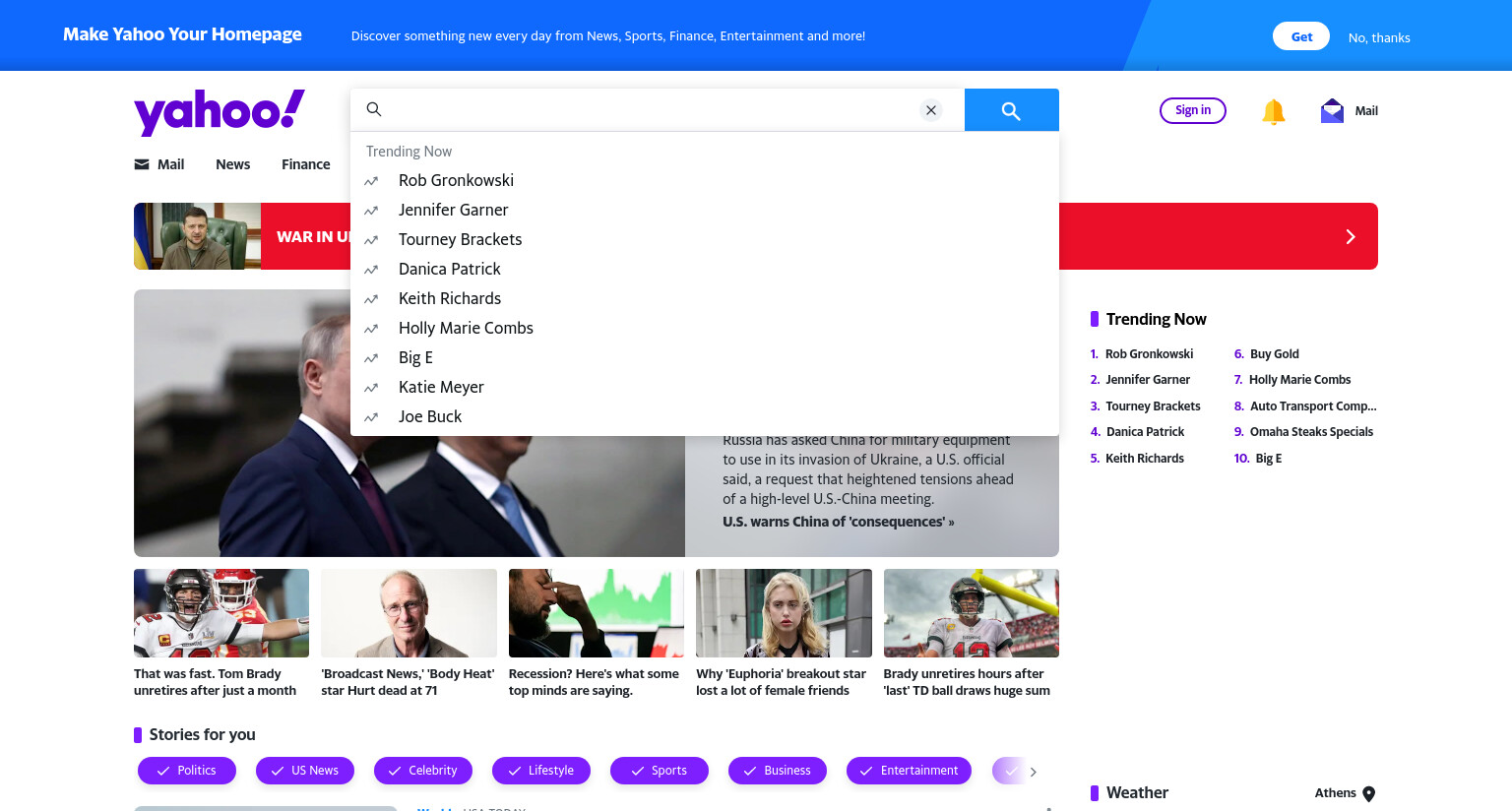Open trending item 1 Rob Gronkowski in sidebar
The image size is (1512, 811).
coord(1149,354)
